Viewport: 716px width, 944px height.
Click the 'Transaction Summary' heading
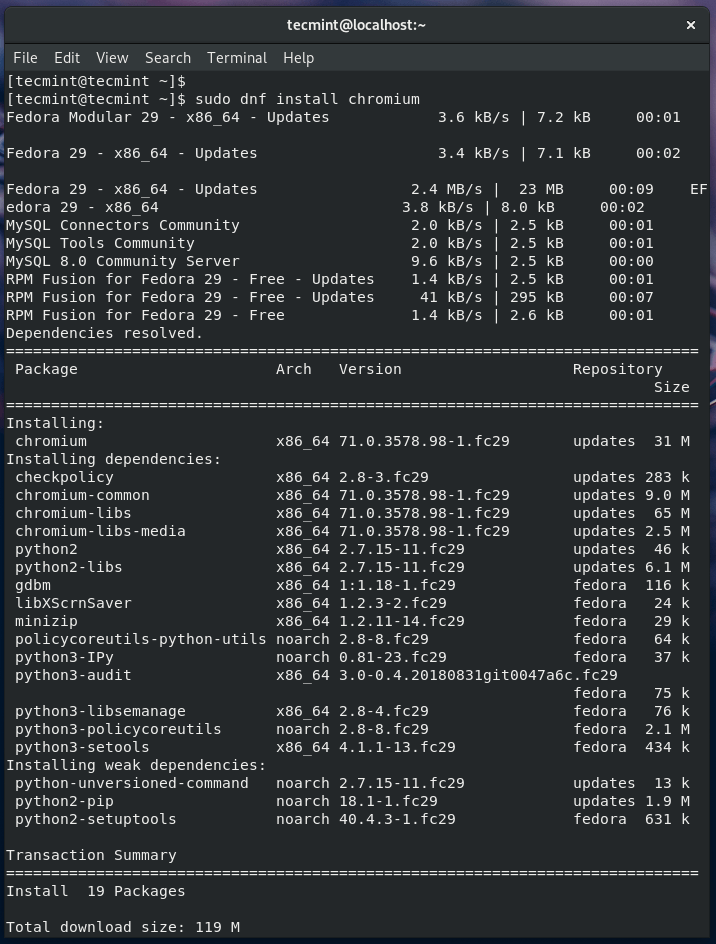click(x=91, y=855)
